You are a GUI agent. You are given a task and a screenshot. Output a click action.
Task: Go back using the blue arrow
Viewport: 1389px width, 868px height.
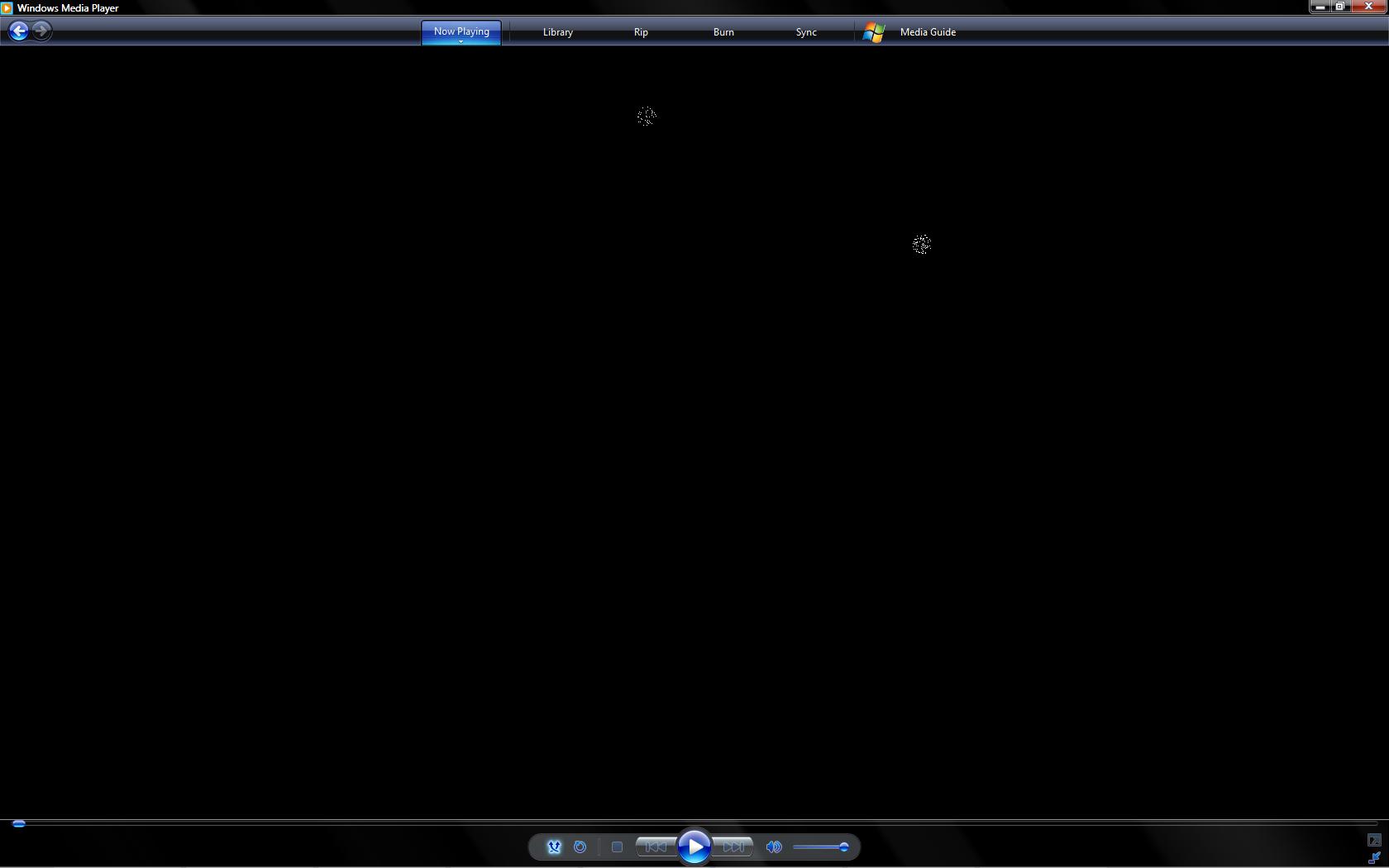[18, 31]
